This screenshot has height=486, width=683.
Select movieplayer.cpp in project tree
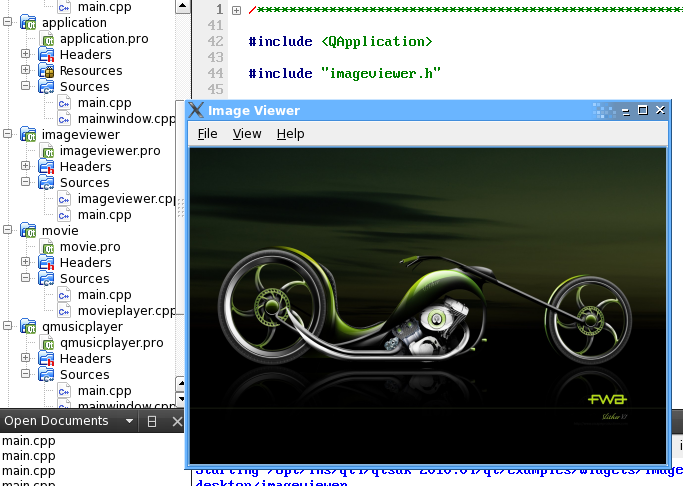coord(126,311)
